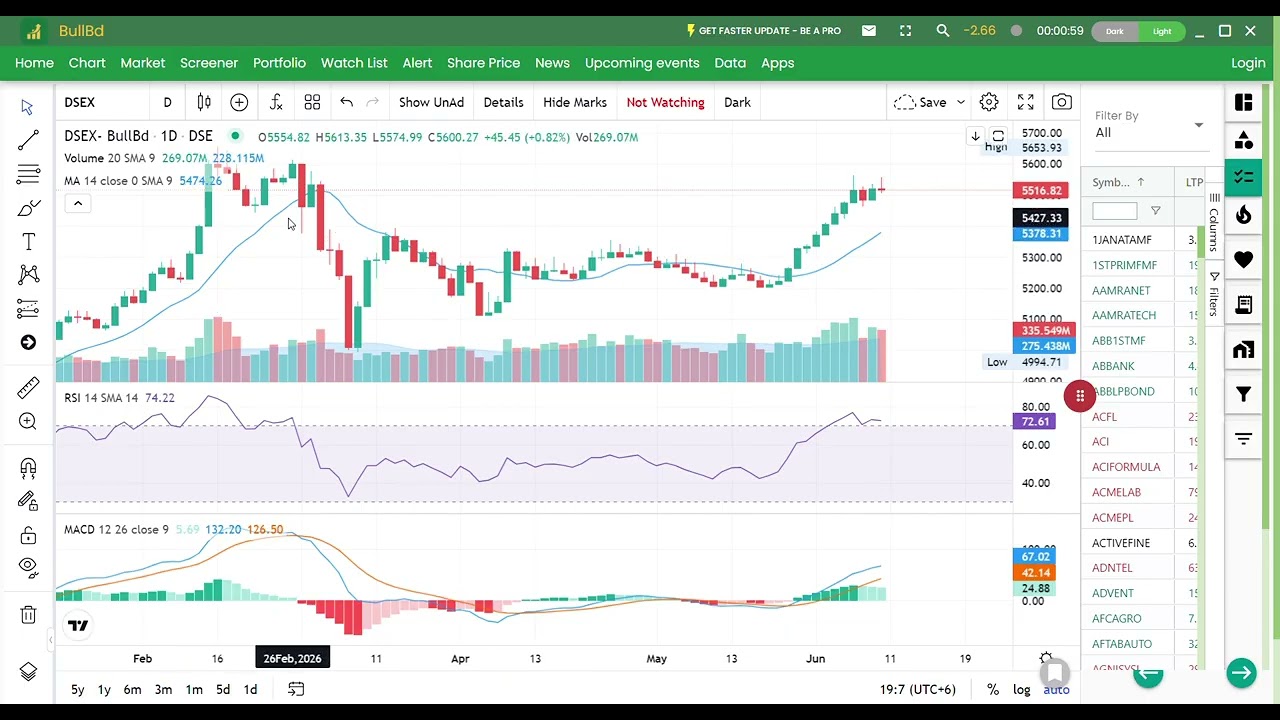Switch theme to Light in title toggle
Image resolution: width=1280 pixels, height=720 pixels.
(1162, 31)
